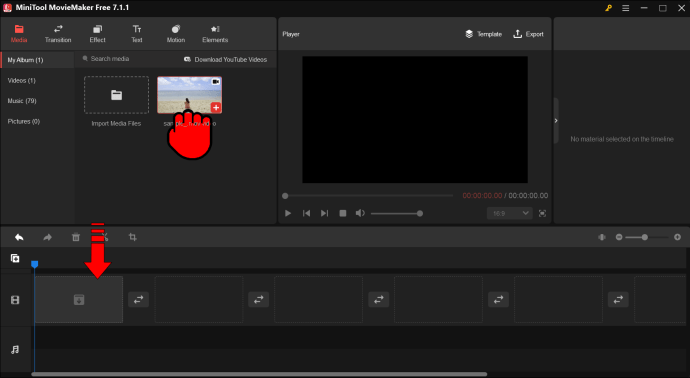The height and width of the screenshot is (378, 690).
Task: Enter fullscreen preview mode
Action: tap(543, 213)
